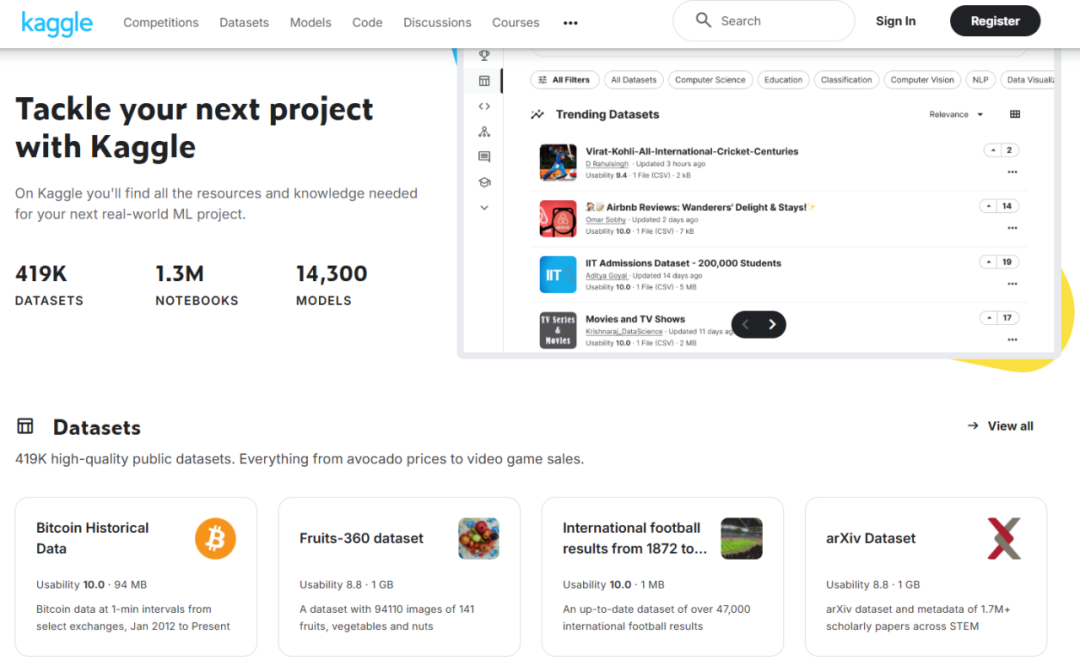Image resolution: width=1080 pixels, height=661 pixels.
Task: Open Airbnb Reviews: Wanderers' Delight dataset
Action: click(x=700, y=207)
